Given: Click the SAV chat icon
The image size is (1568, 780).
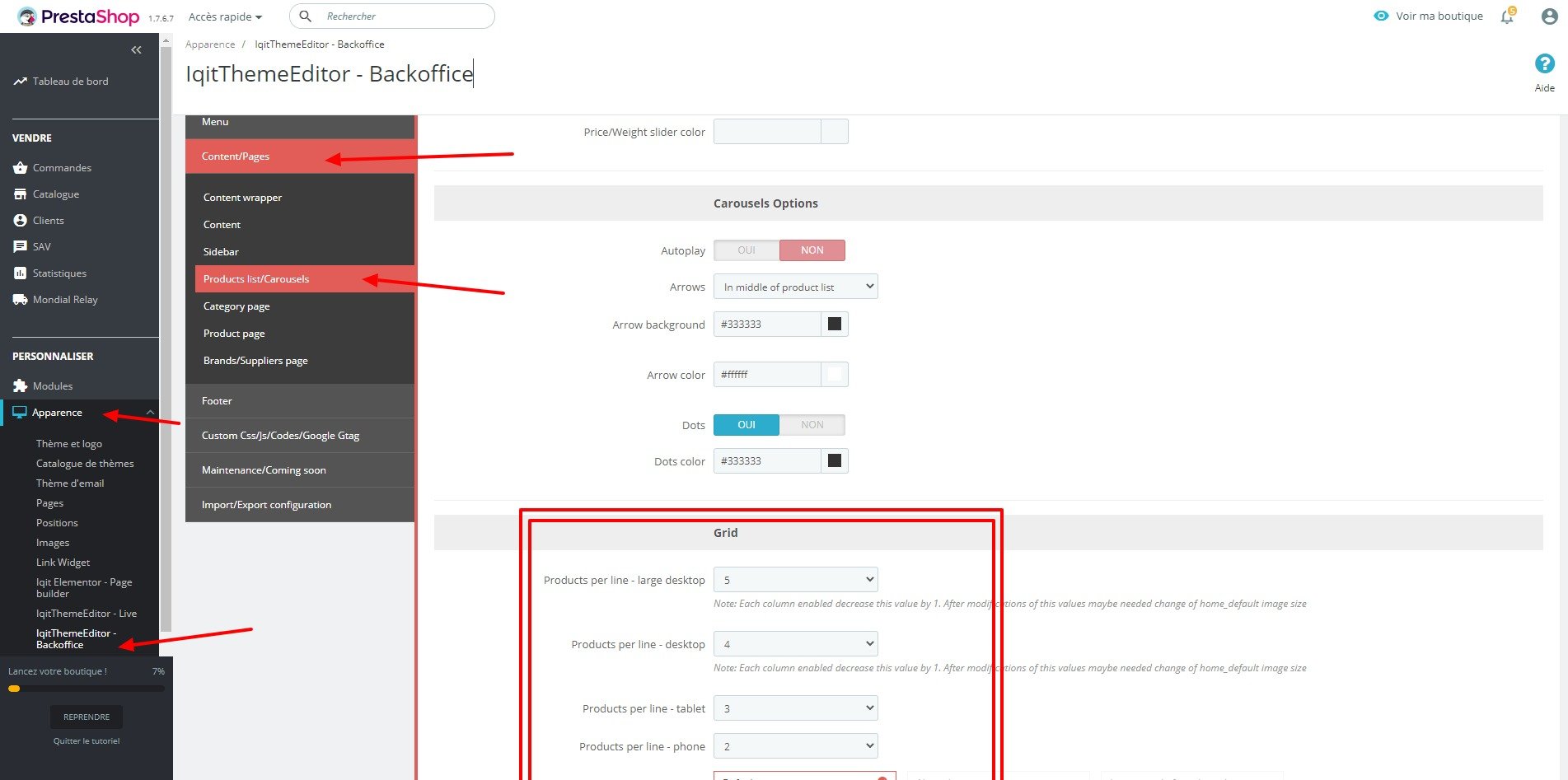Looking at the screenshot, I should [20, 247].
